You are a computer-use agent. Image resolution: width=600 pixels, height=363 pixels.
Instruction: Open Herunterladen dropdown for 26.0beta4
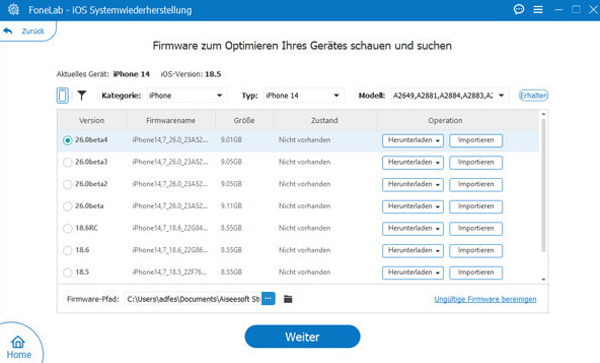pyautogui.click(x=413, y=140)
